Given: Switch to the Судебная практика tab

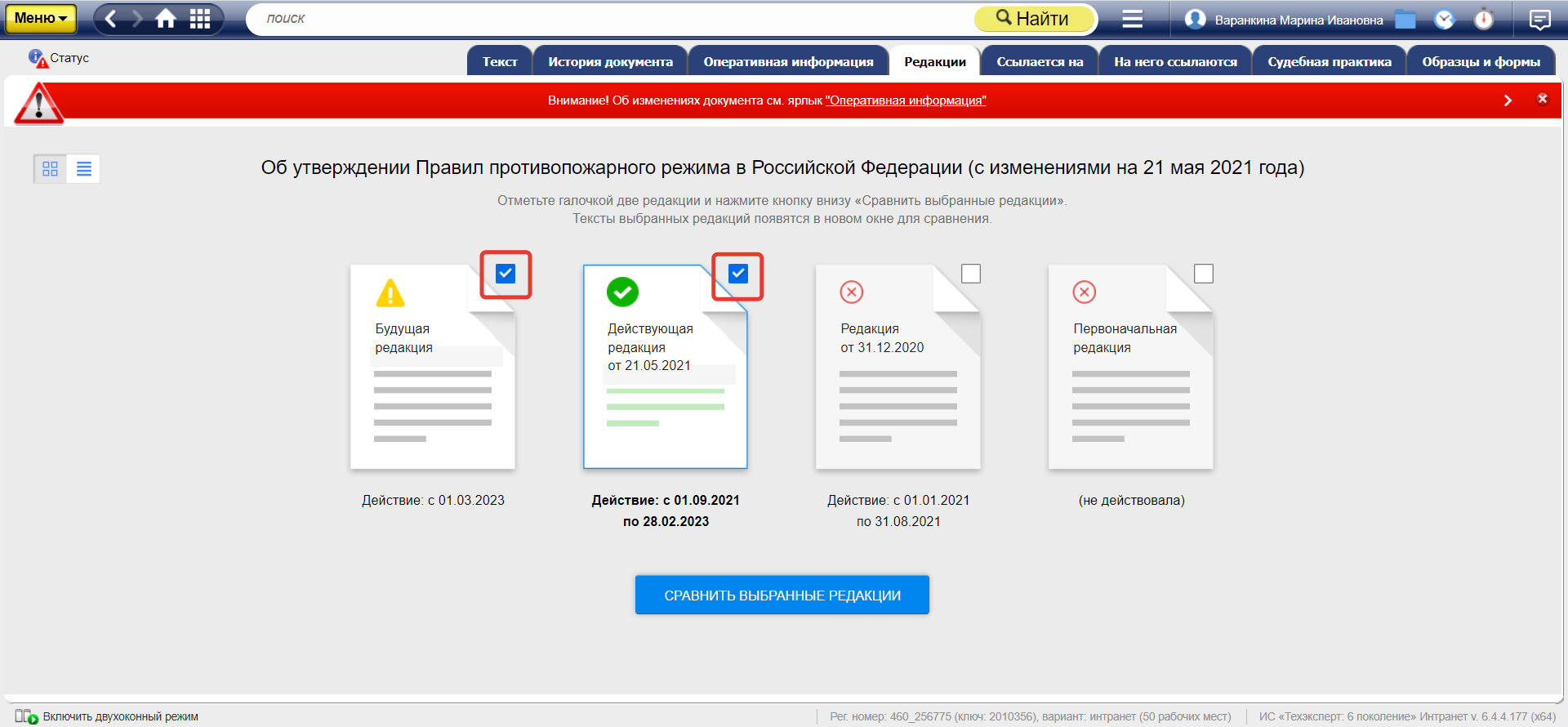Looking at the screenshot, I should click(1329, 62).
